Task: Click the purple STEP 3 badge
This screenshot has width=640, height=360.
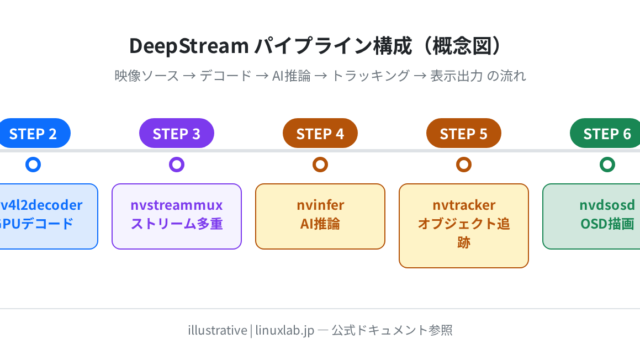Action: [177, 133]
